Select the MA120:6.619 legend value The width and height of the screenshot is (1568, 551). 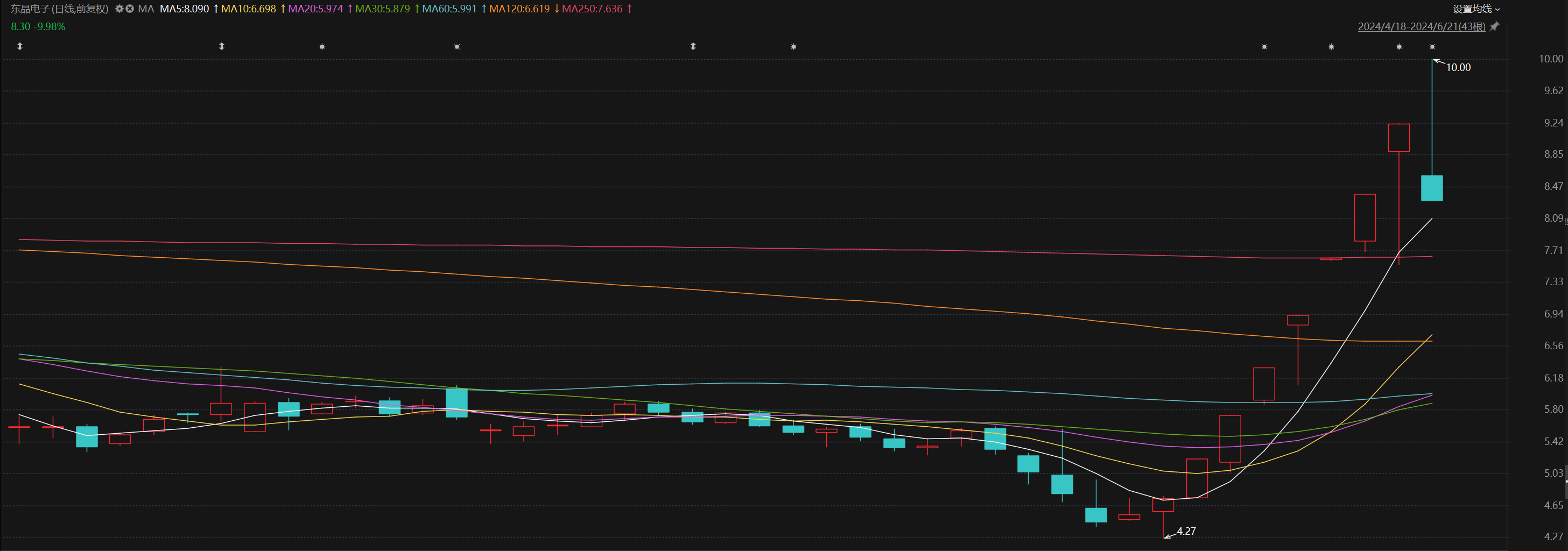click(x=519, y=9)
